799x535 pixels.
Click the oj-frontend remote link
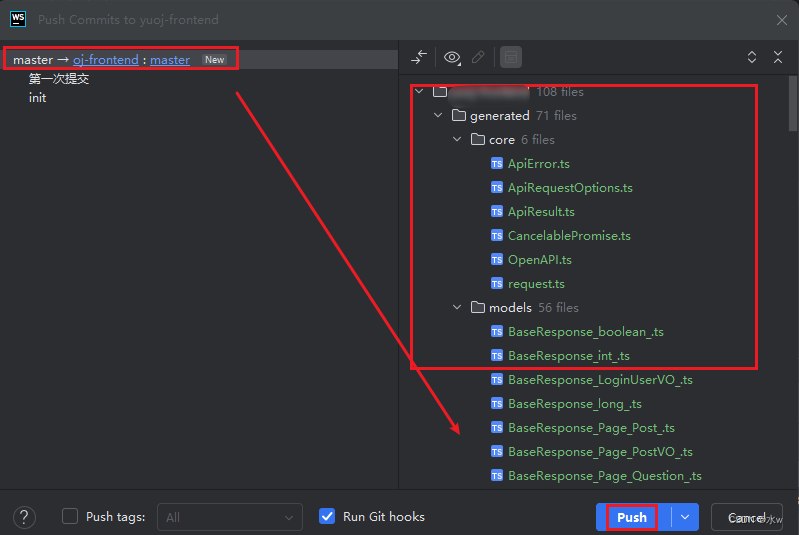105,60
